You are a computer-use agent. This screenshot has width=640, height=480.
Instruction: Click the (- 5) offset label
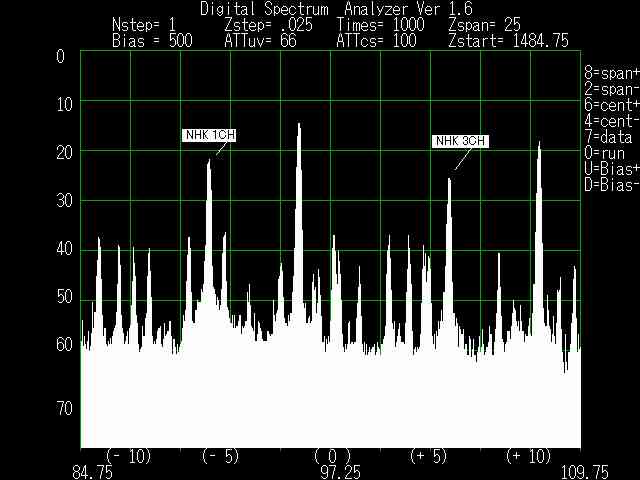(220, 456)
